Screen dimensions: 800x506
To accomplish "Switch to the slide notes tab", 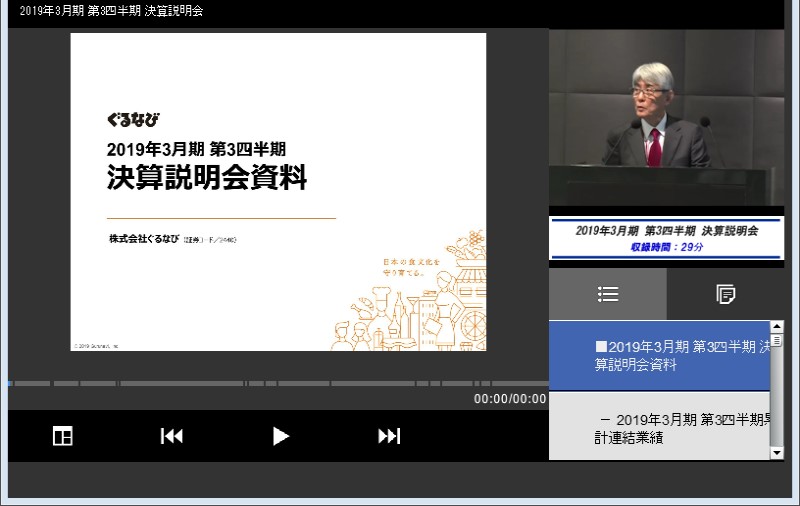I will click(726, 294).
